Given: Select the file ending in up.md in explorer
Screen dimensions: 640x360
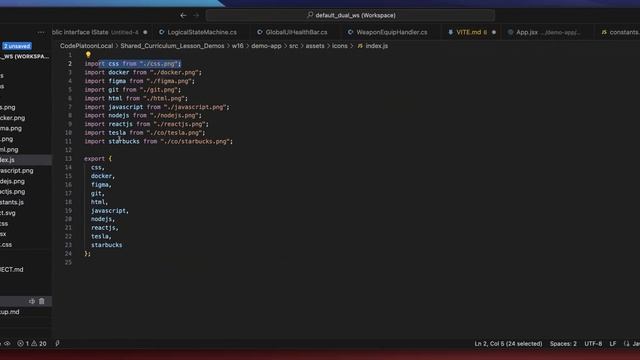Looking at the screenshot, I should coord(26,312).
